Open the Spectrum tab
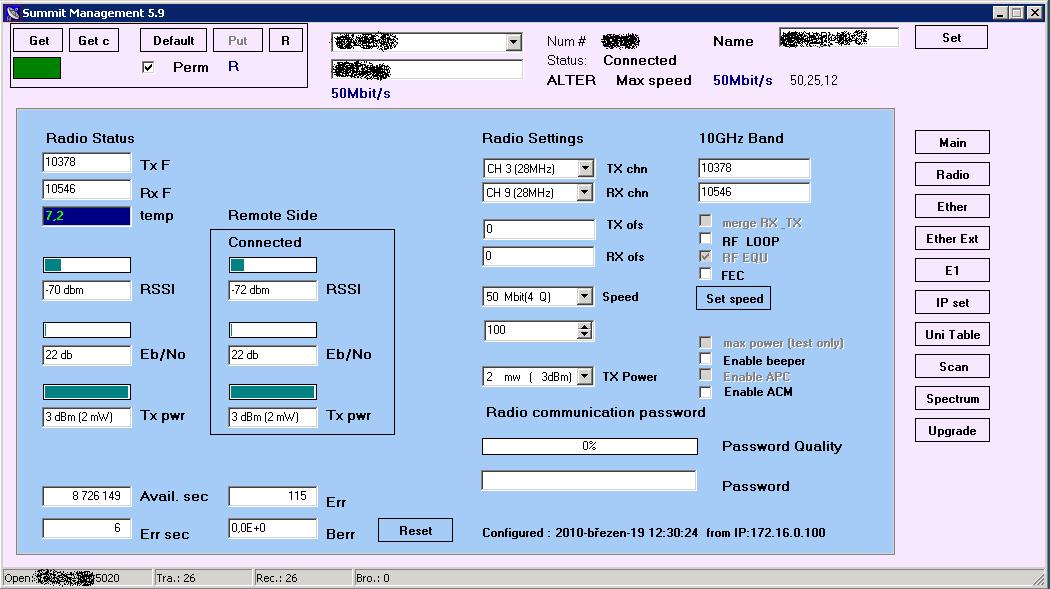Screen dimensions: 1050x589 click(952, 399)
